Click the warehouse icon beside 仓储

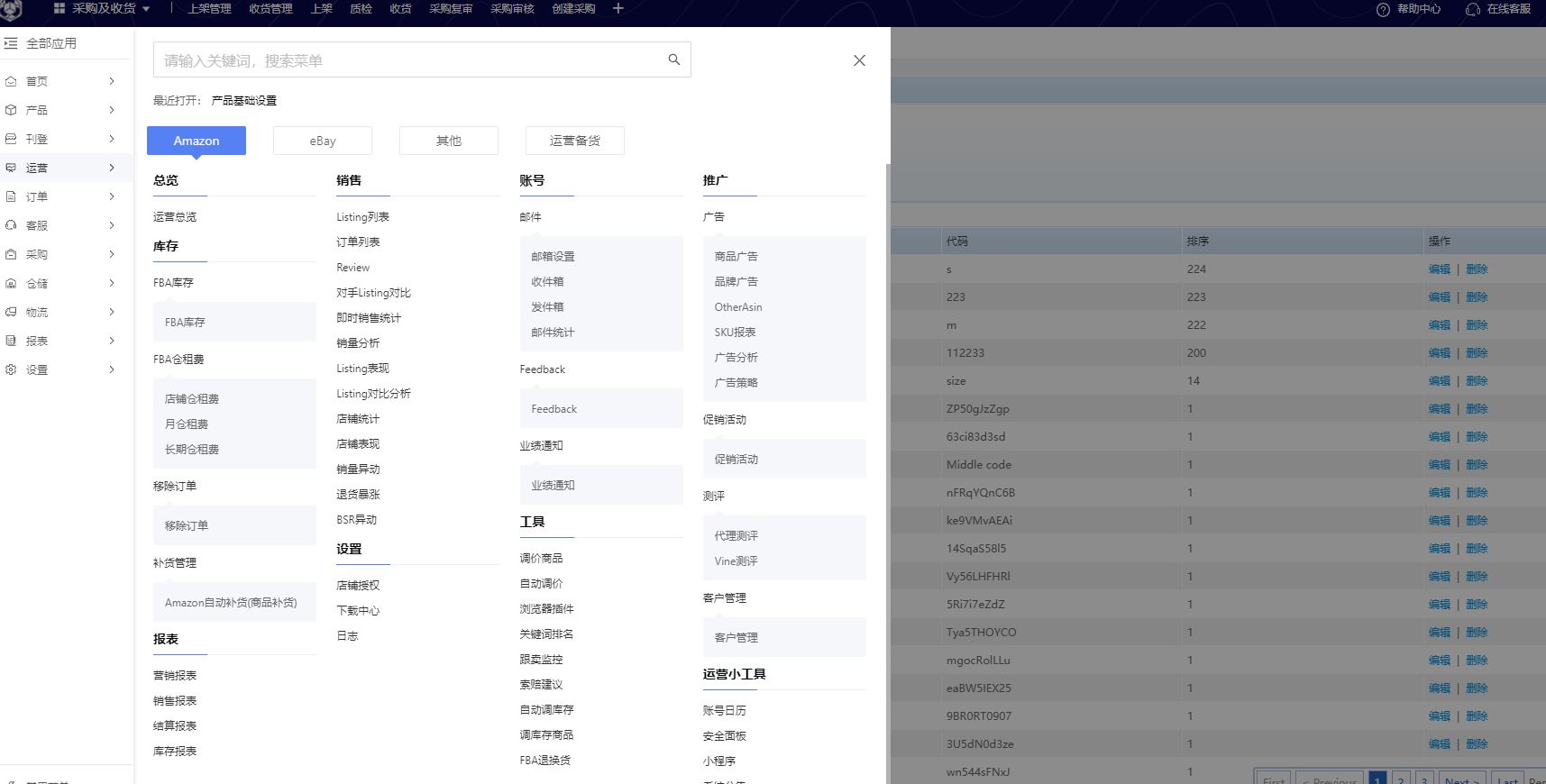click(x=11, y=283)
